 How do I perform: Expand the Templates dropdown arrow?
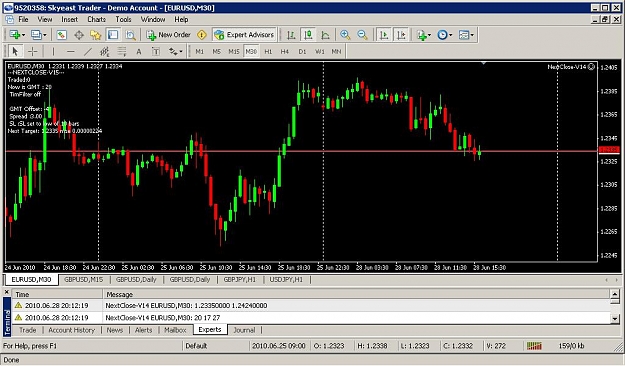click(x=472, y=35)
